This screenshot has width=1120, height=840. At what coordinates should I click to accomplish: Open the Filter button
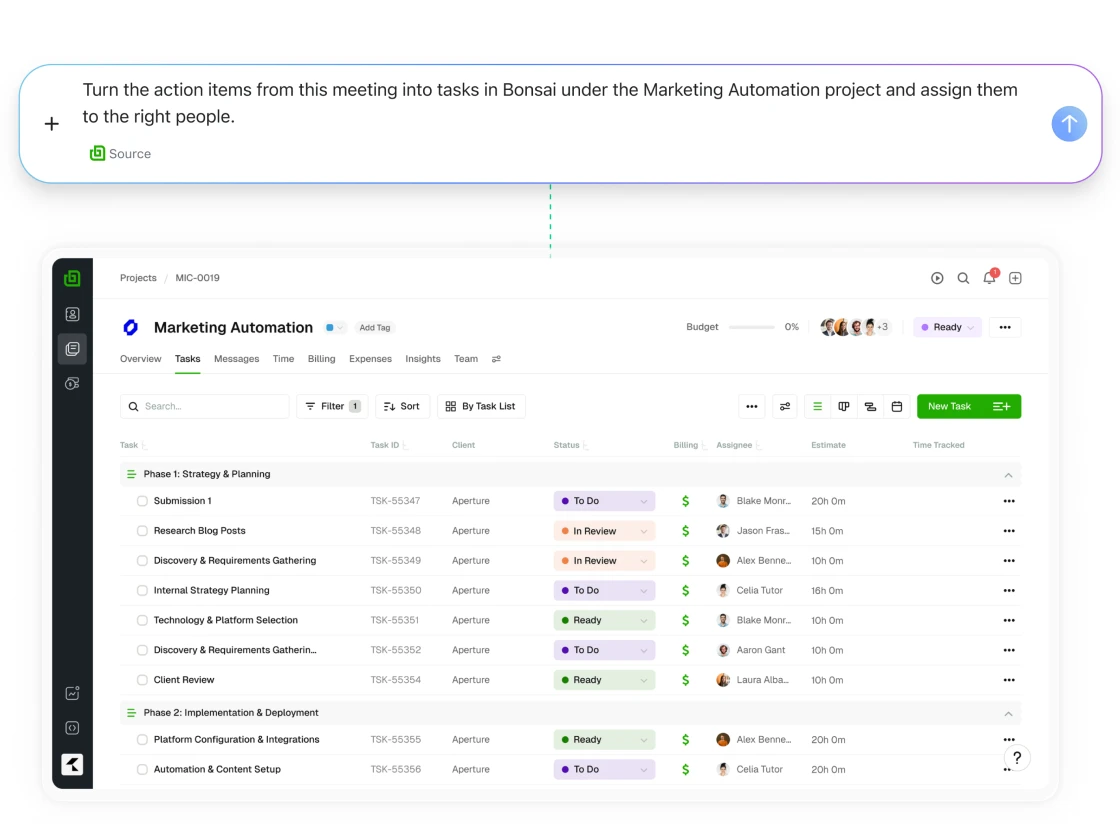[x=332, y=406]
